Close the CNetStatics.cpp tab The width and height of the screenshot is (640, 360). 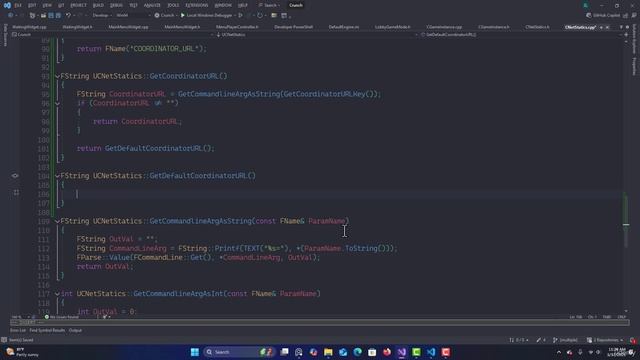click(x=607, y=27)
